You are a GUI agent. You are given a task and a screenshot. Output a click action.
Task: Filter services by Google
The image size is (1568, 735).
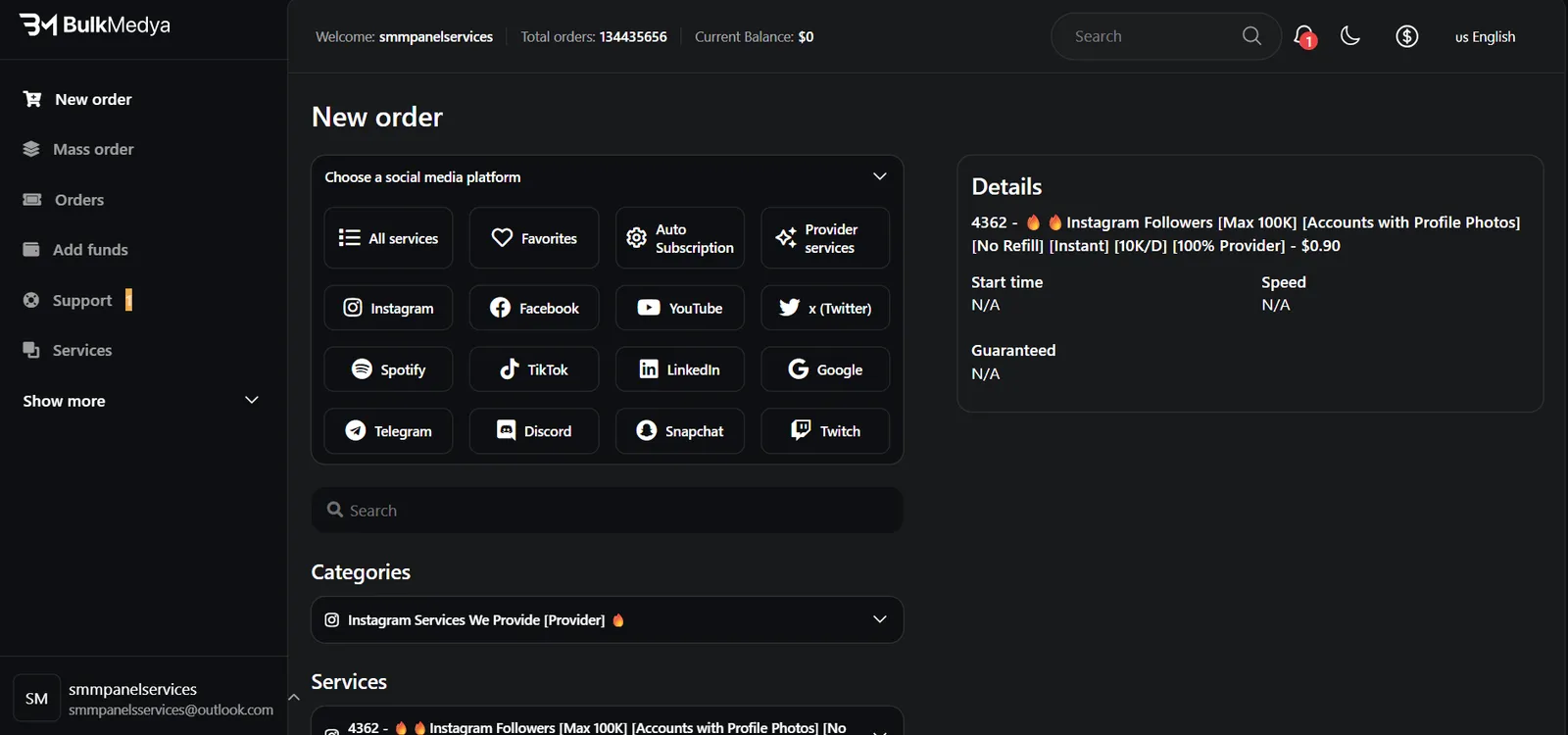(x=825, y=369)
